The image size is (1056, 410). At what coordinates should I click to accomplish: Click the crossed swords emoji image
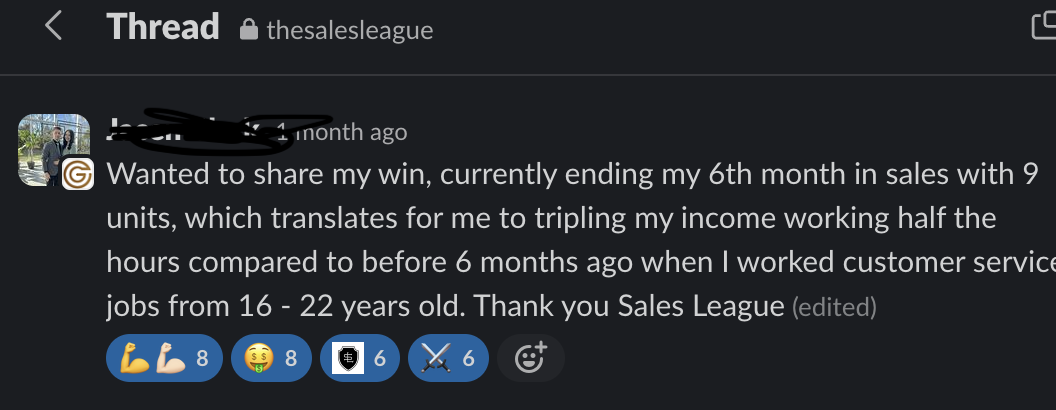point(437,358)
